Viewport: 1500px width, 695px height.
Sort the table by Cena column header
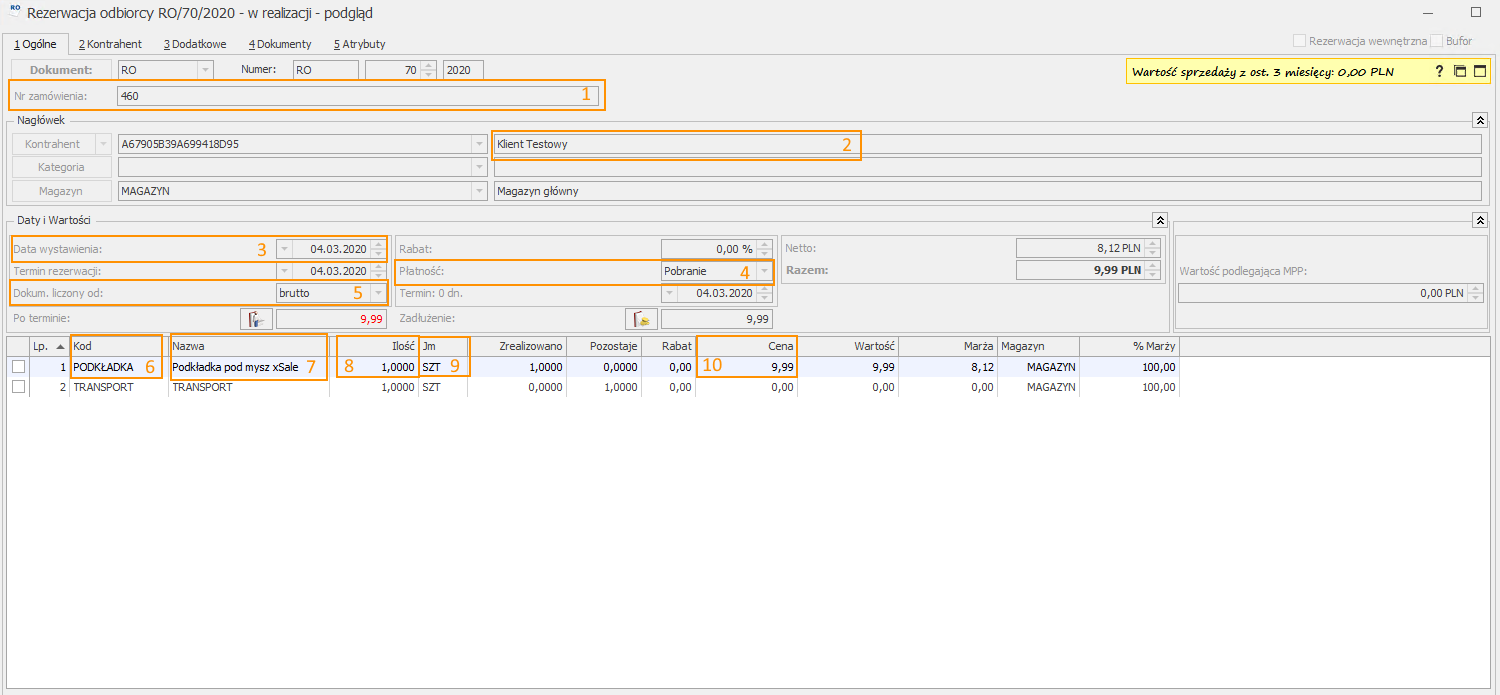pos(746,345)
